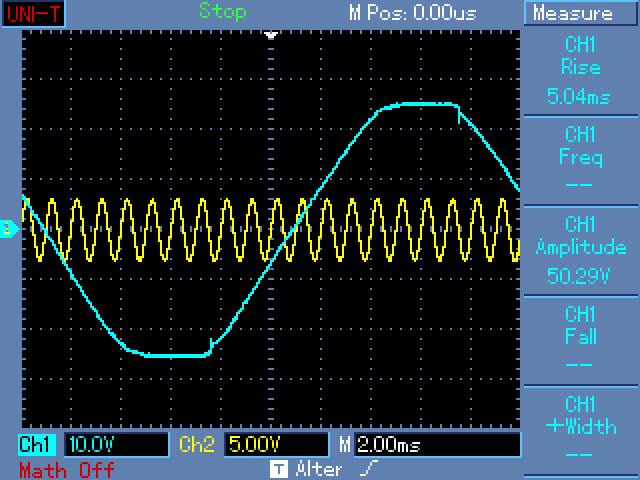Select the CH1 +Width measurement slot
Viewport: 640px width, 480px height.
point(580,430)
